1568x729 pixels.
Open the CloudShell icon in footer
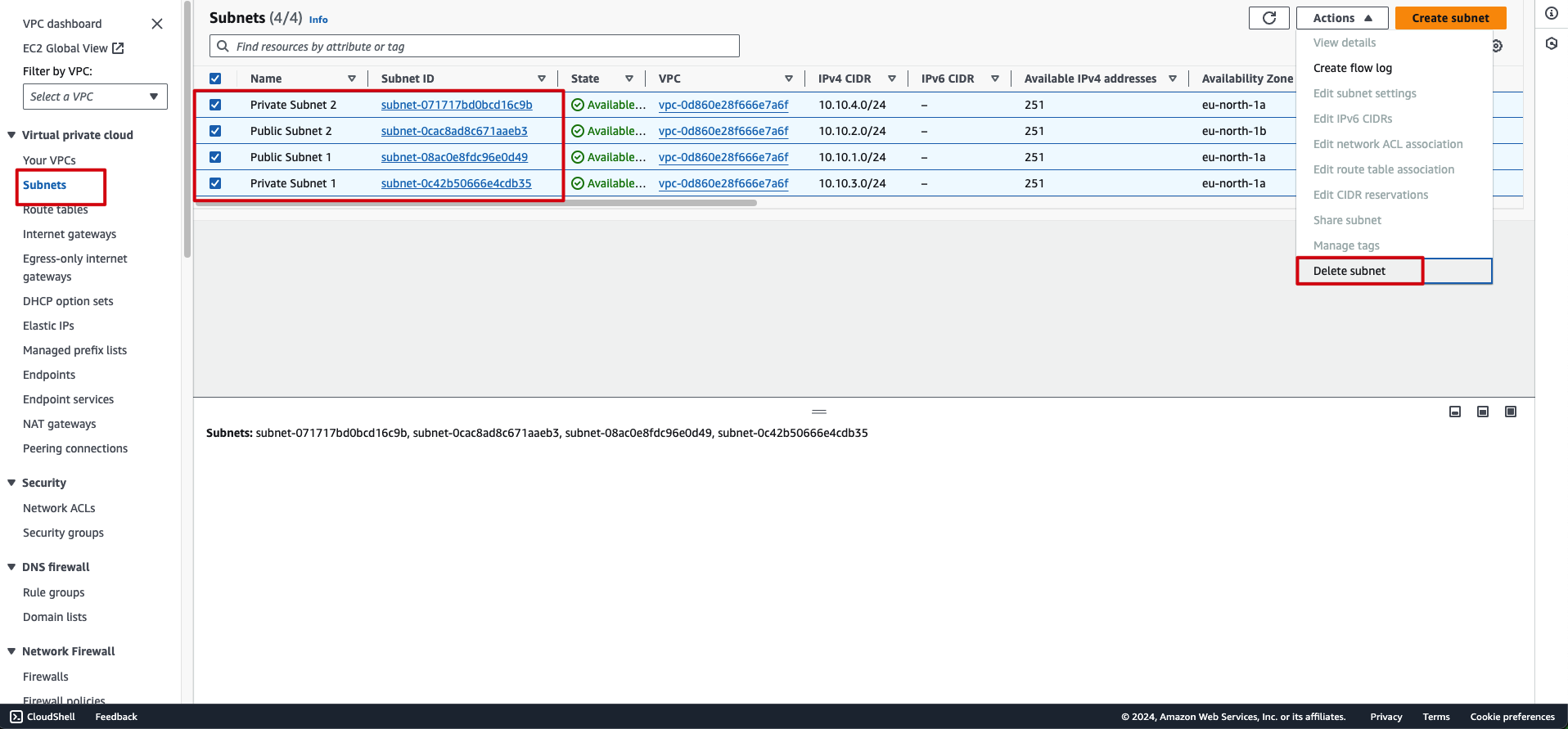point(16,717)
